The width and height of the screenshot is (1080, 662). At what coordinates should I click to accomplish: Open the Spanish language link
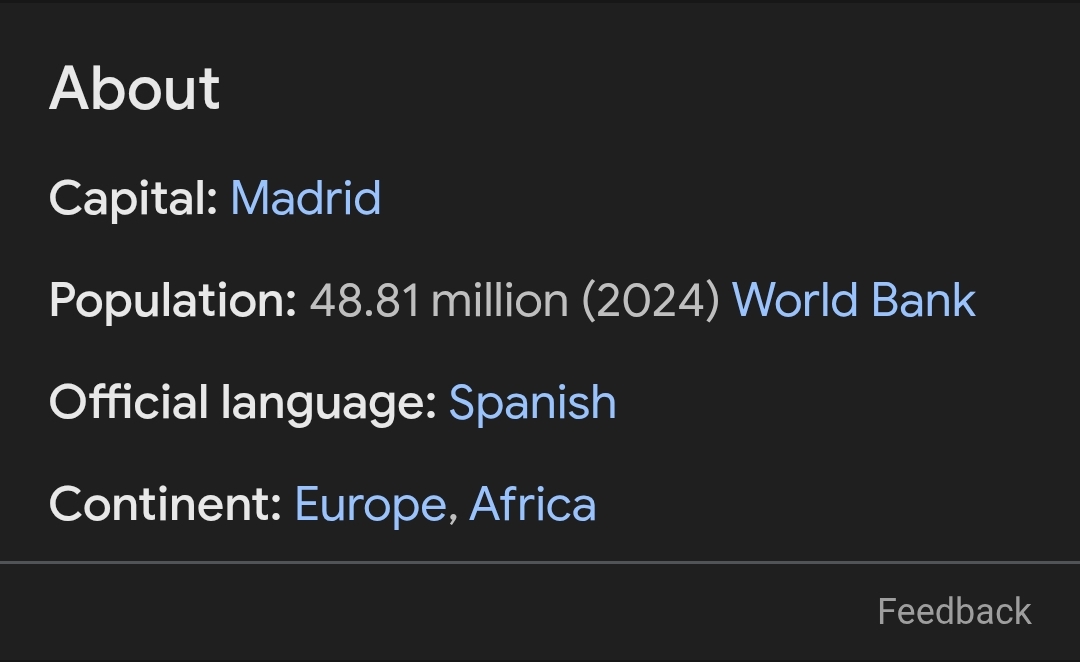tap(532, 402)
